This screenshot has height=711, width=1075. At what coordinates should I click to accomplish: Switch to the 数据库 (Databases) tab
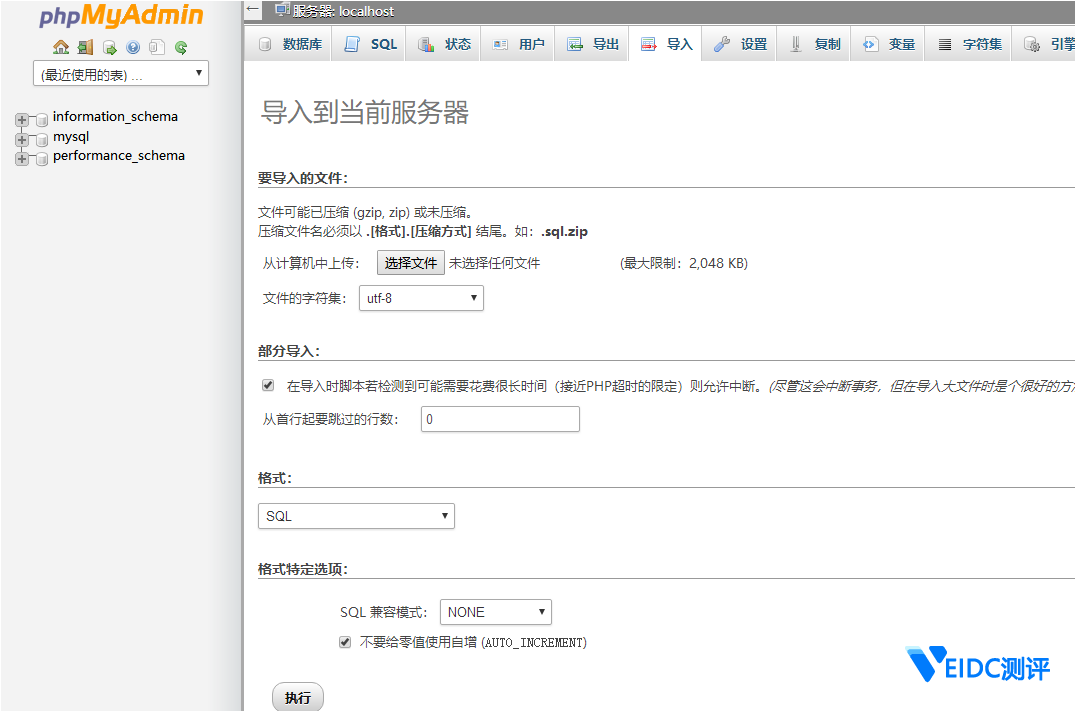291,44
